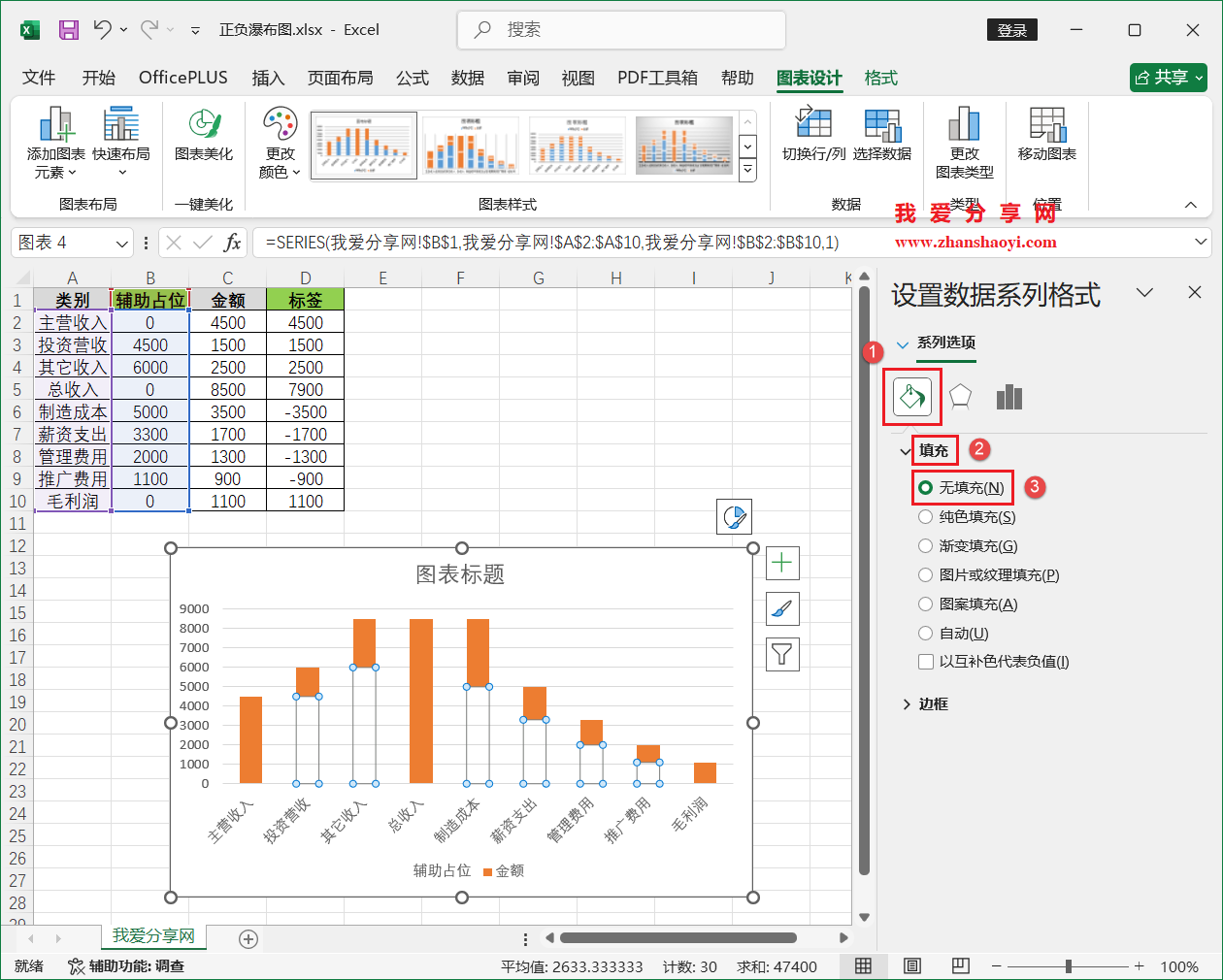Screen dimensions: 1223x980
Task: Select the Fill & Line paint bucket icon
Action: (x=911, y=396)
